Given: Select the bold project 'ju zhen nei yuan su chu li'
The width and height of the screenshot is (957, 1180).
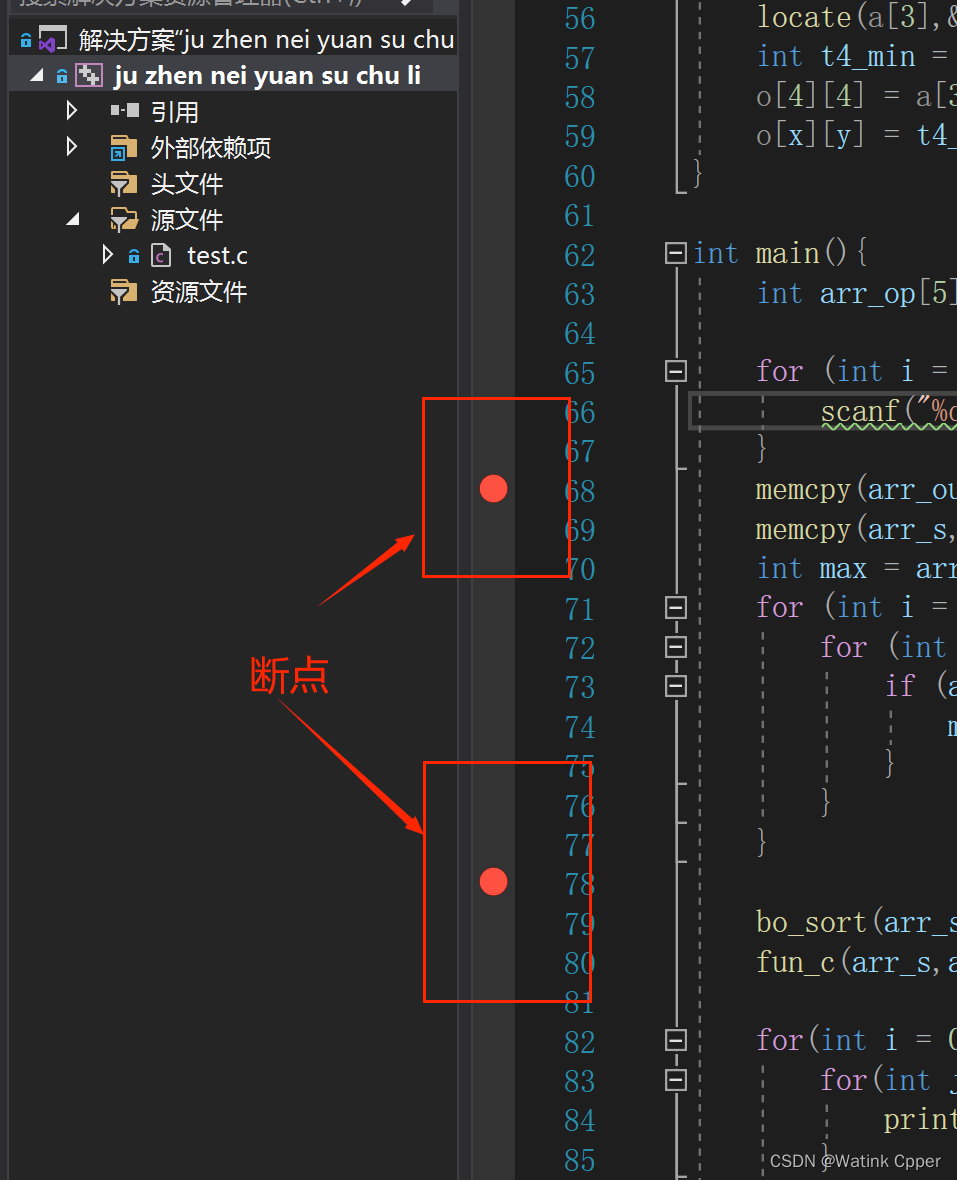Looking at the screenshot, I should click(x=267, y=75).
